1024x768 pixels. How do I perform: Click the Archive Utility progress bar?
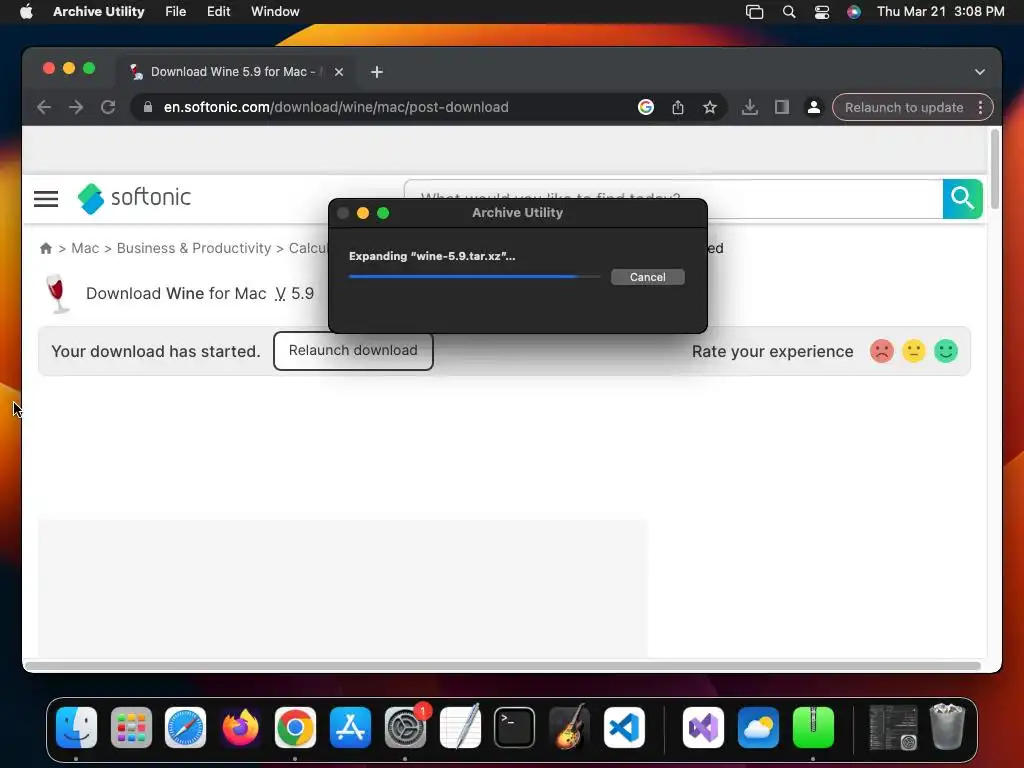[x=474, y=277]
